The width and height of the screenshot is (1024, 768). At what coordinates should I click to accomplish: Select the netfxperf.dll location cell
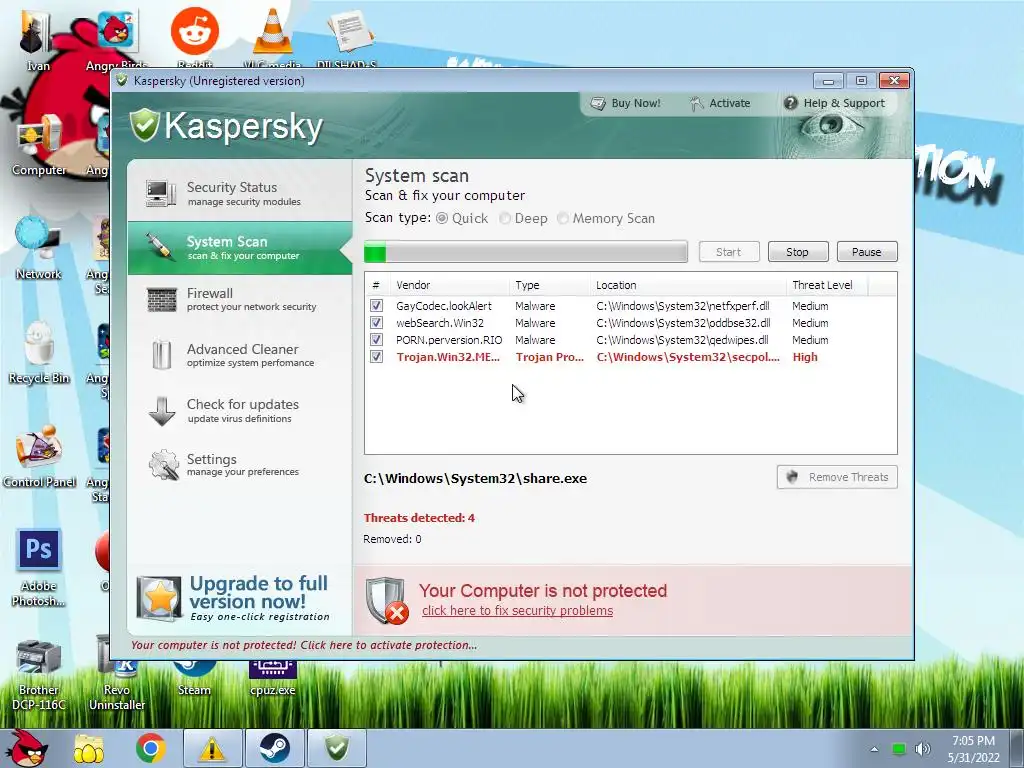coord(682,306)
